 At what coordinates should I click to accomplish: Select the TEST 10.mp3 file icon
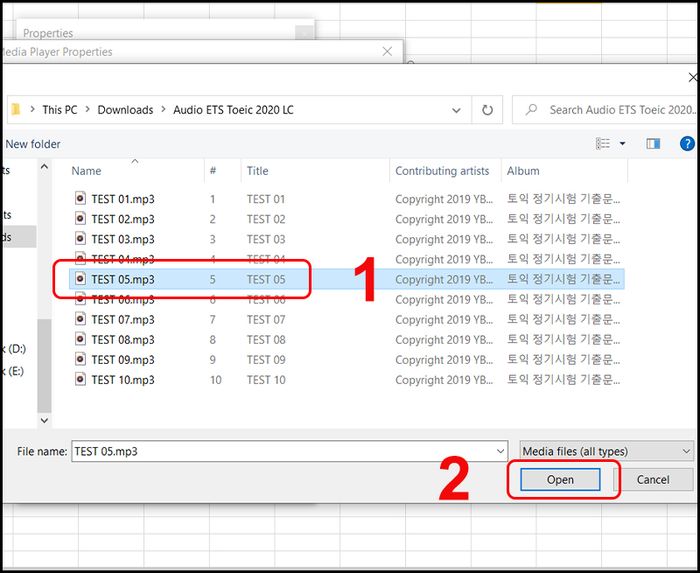[80, 379]
